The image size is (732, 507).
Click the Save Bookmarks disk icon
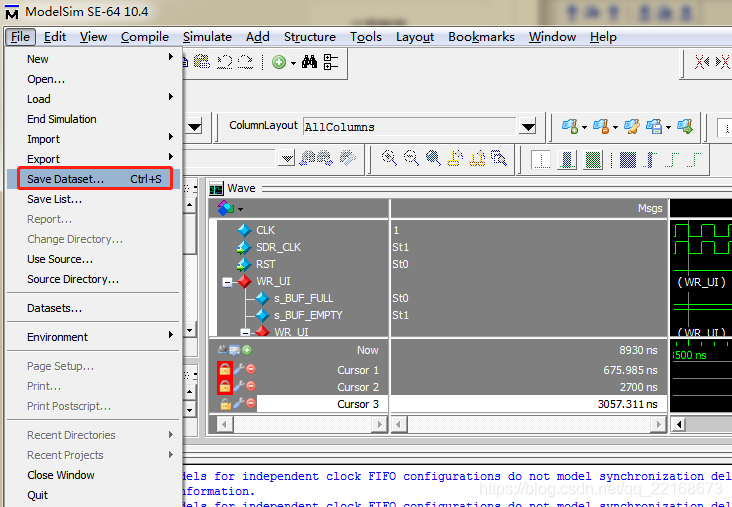click(x=654, y=126)
